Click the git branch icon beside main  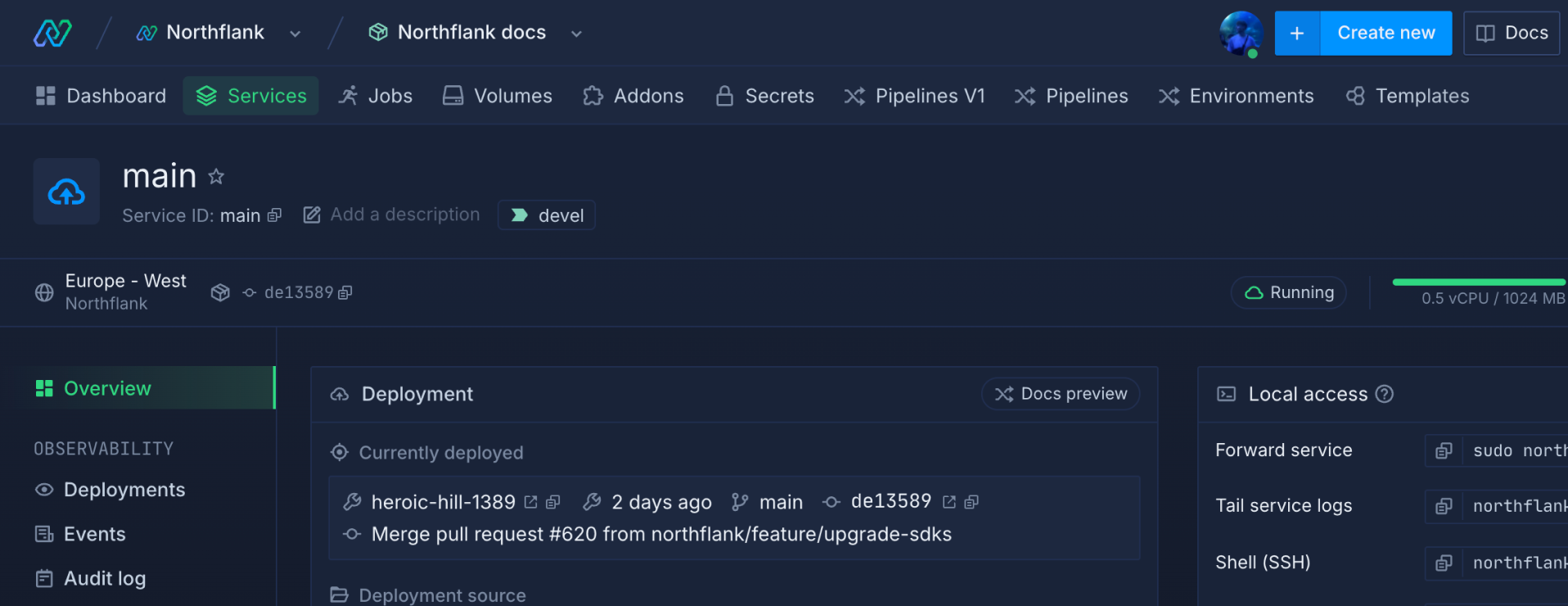740,502
